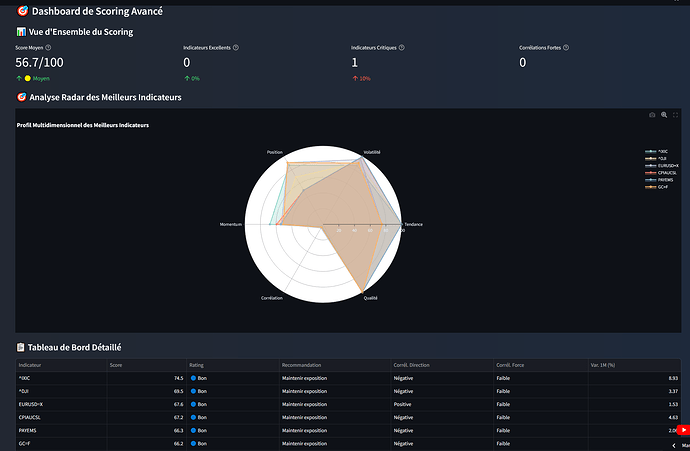The width and height of the screenshot is (690, 451).
Task: Toggle GC=F legend entry in chart
Action: point(664,186)
